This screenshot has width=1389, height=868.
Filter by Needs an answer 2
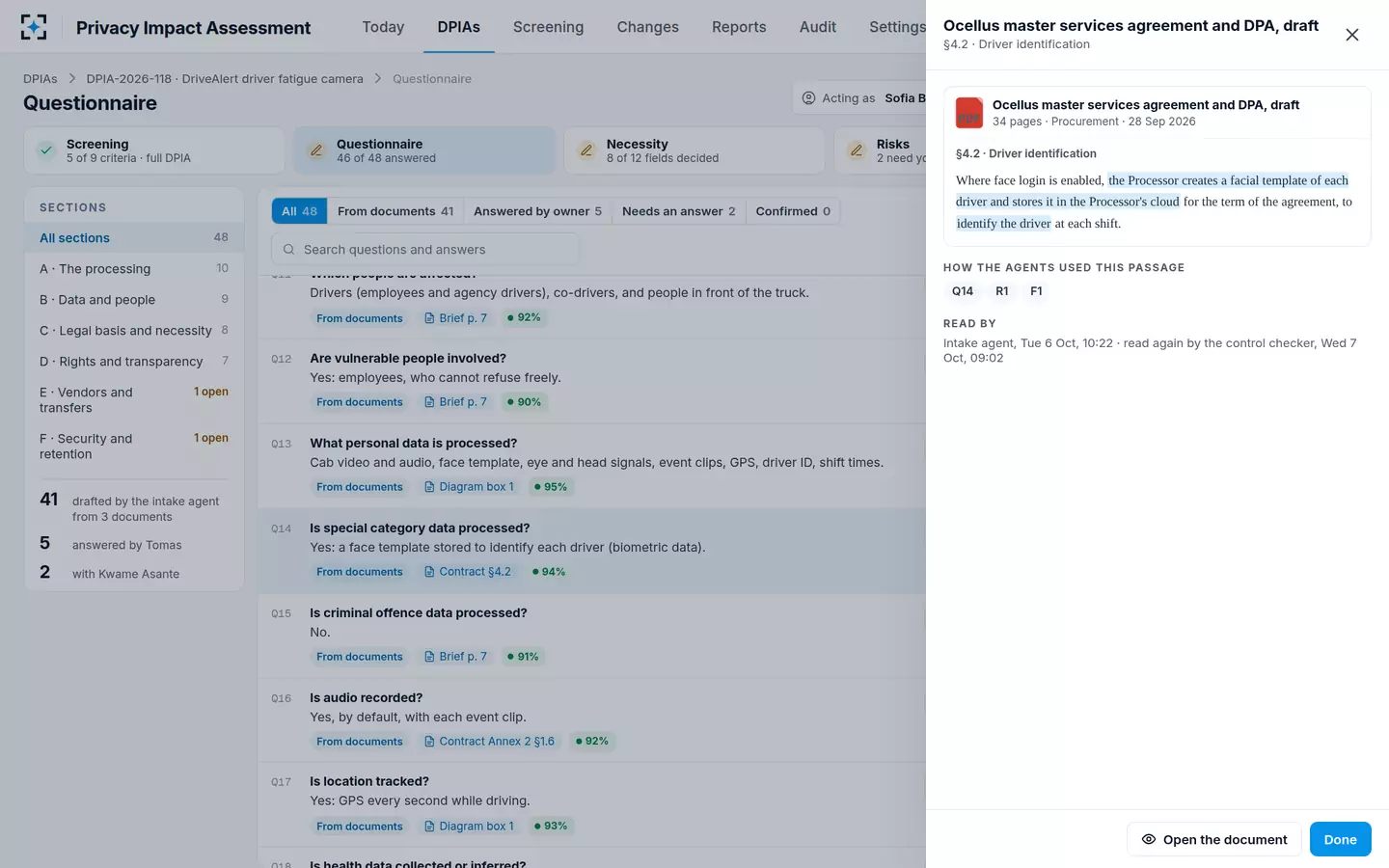point(678,211)
